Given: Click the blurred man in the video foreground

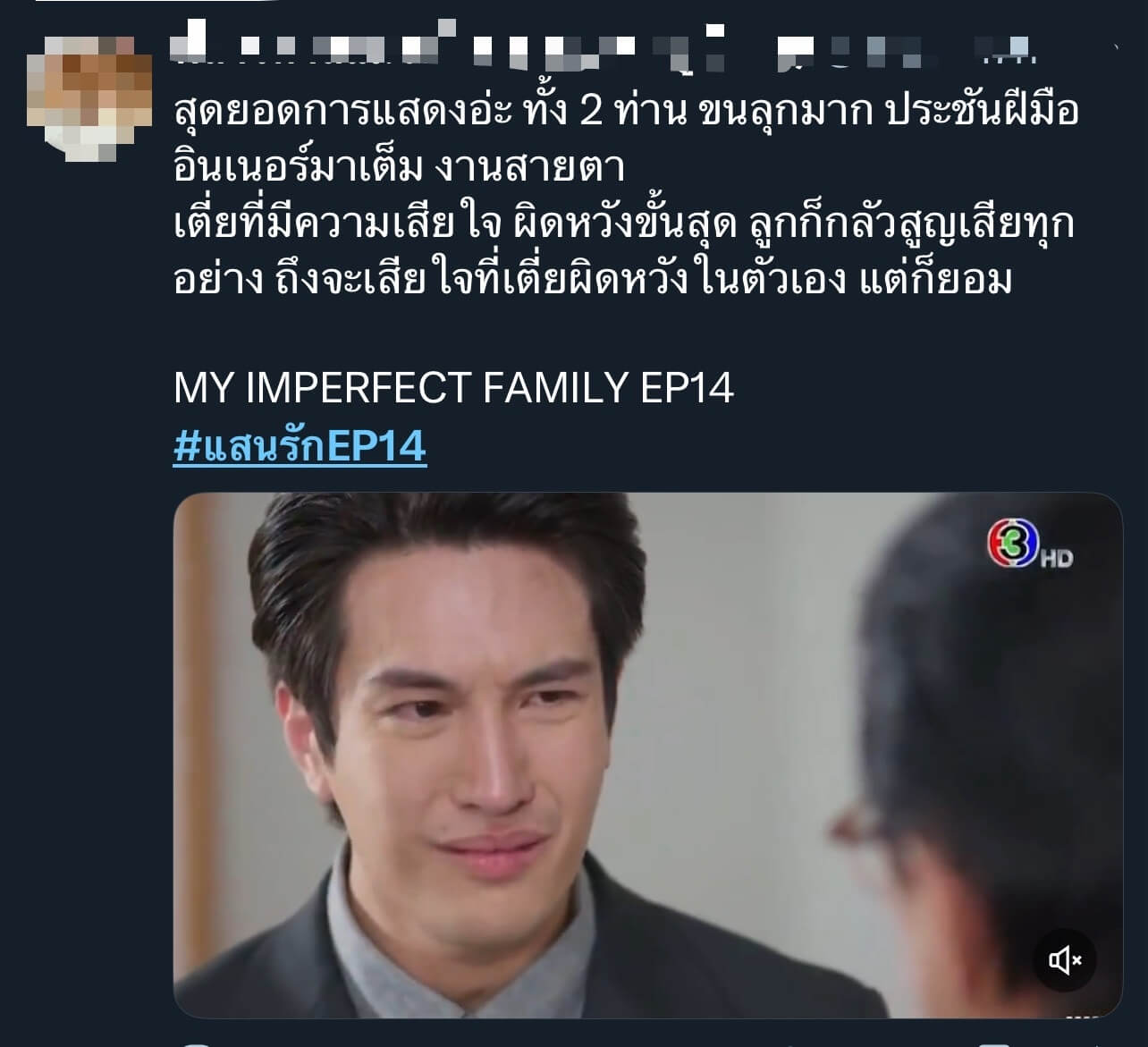Looking at the screenshot, I should tap(983, 760).
